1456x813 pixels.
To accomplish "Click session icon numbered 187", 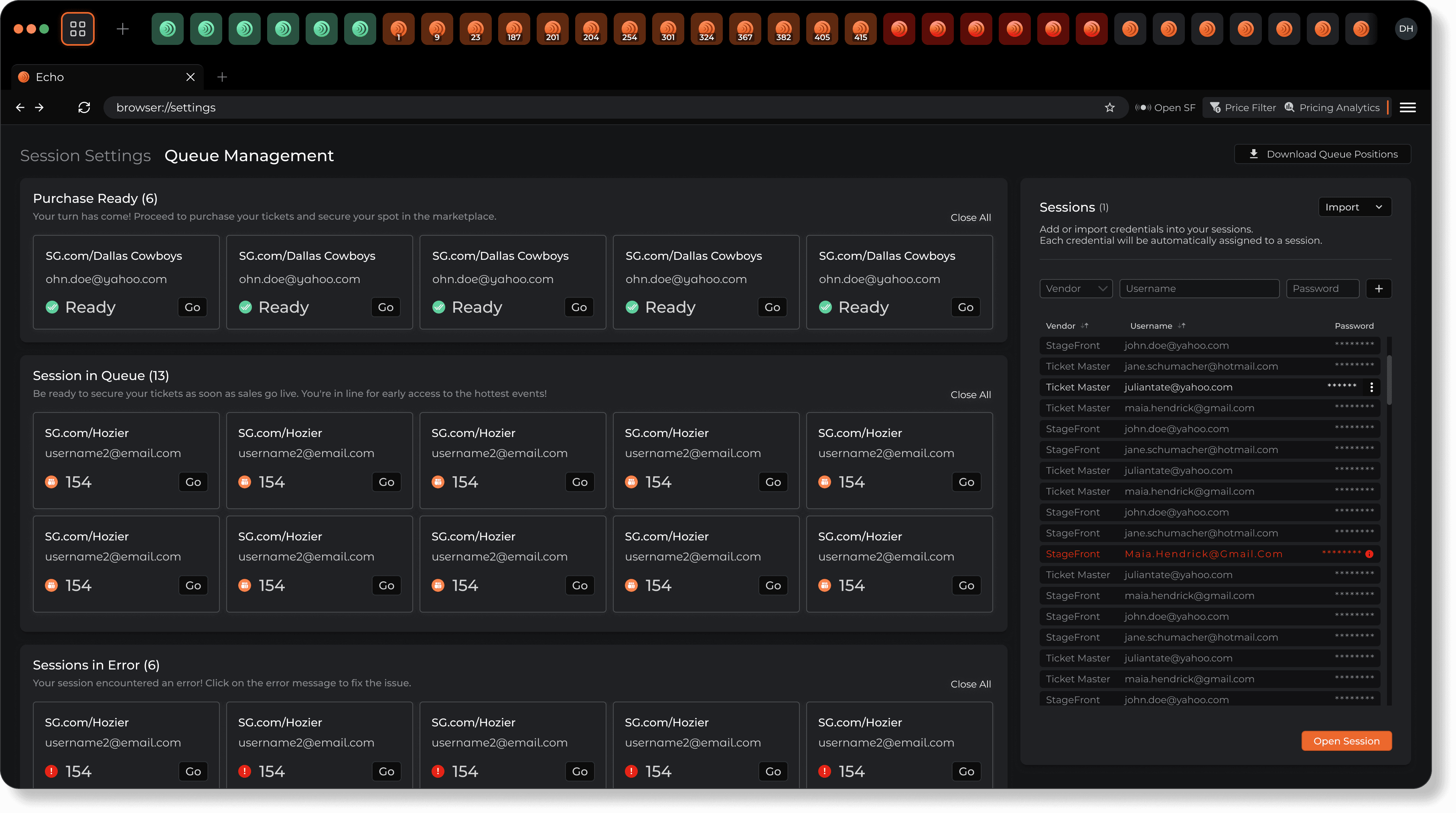I will pos(514,29).
